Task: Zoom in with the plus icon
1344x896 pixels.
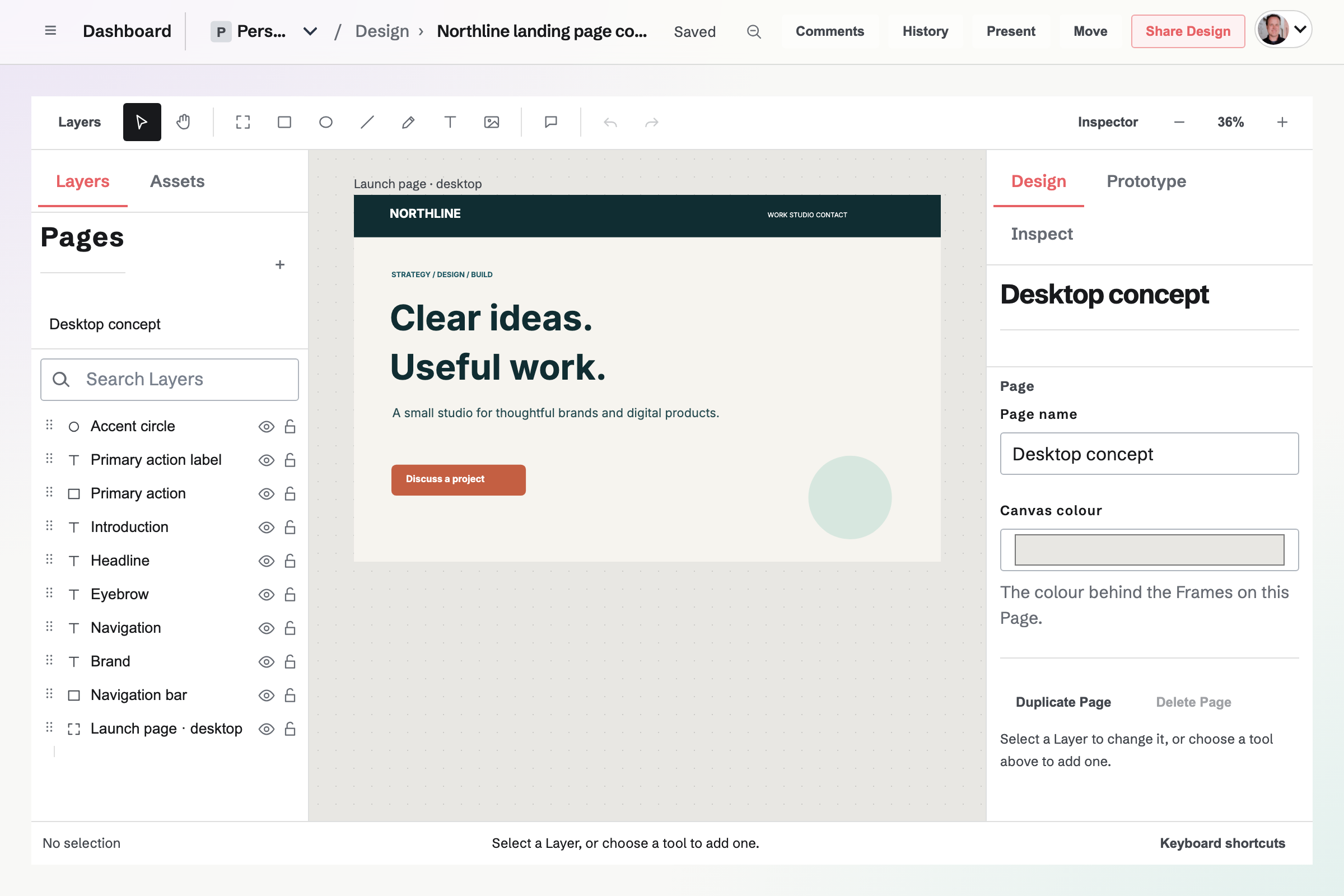Action: click(1282, 122)
